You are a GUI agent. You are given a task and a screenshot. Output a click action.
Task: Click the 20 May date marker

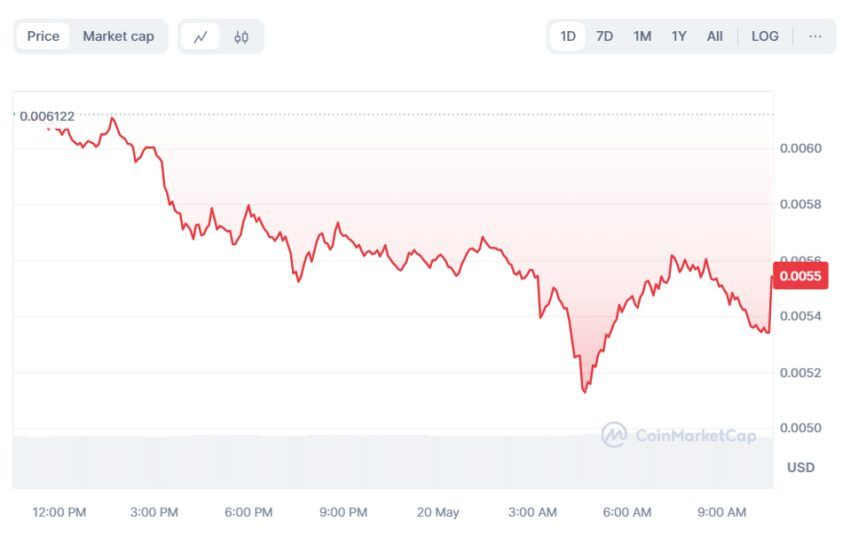(437, 512)
